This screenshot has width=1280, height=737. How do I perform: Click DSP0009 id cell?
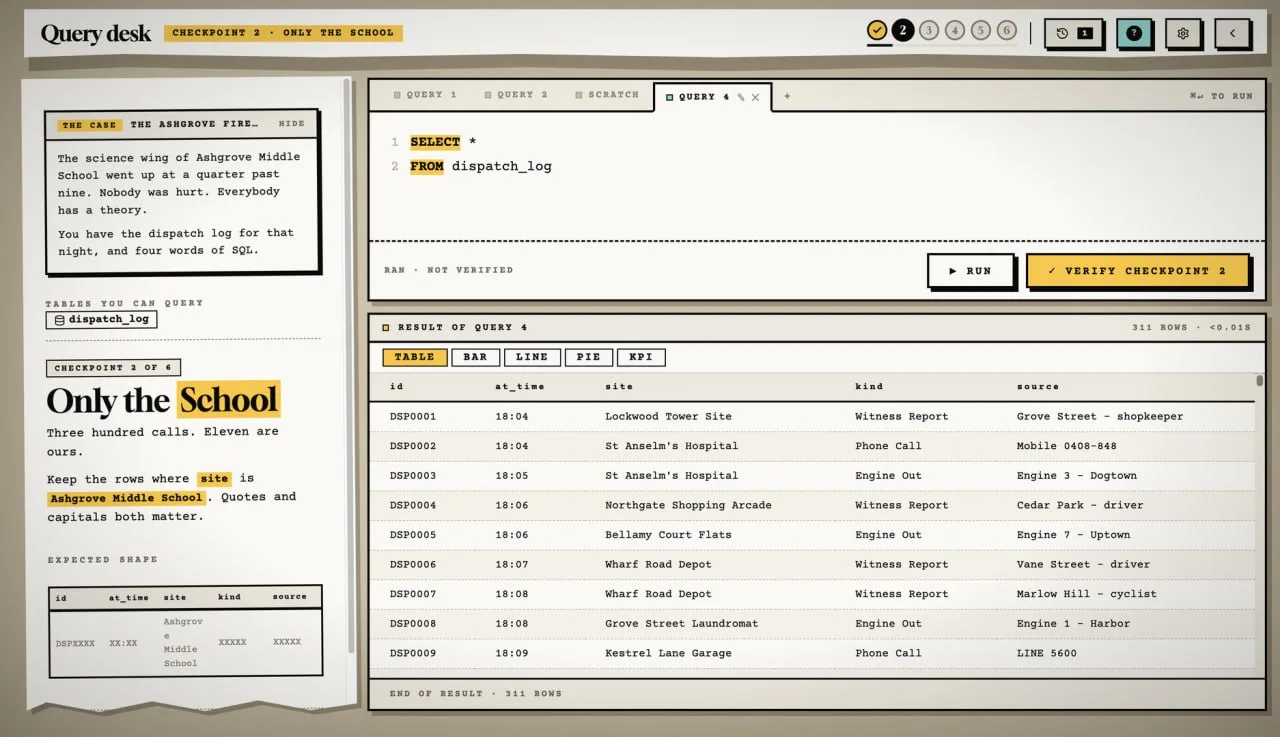(413, 653)
